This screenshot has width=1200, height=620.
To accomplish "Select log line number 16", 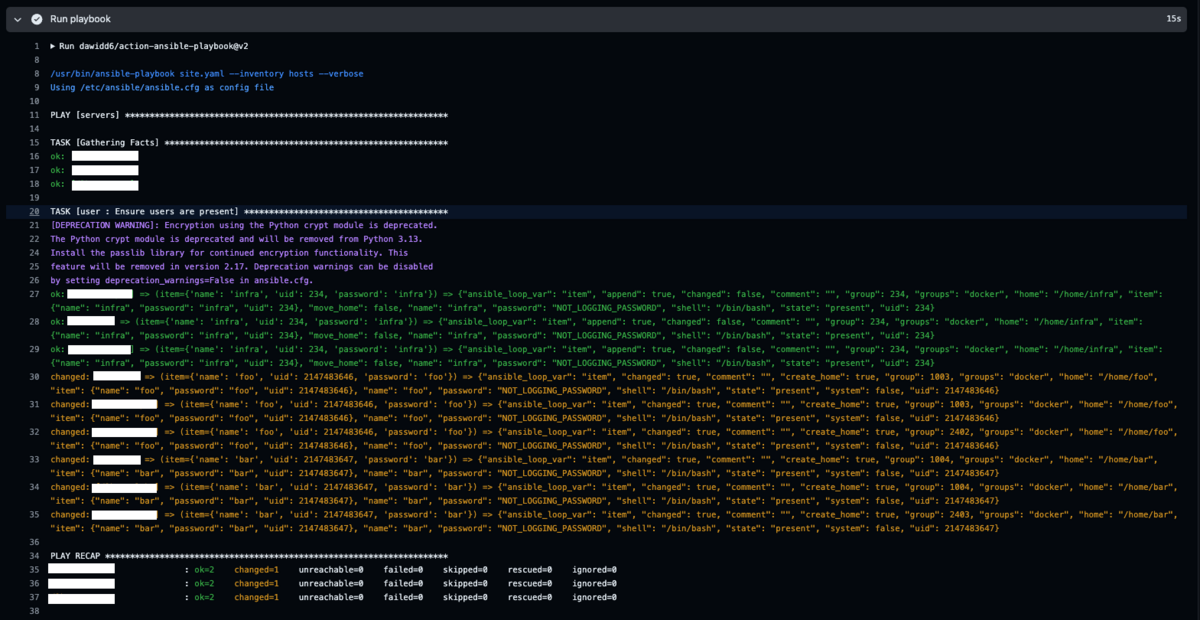I will [x=34, y=157].
